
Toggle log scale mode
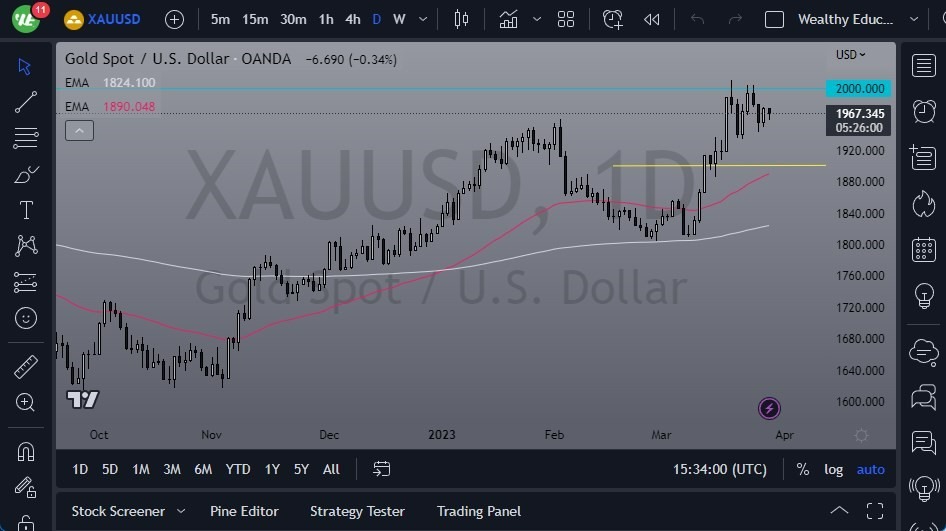(833, 469)
